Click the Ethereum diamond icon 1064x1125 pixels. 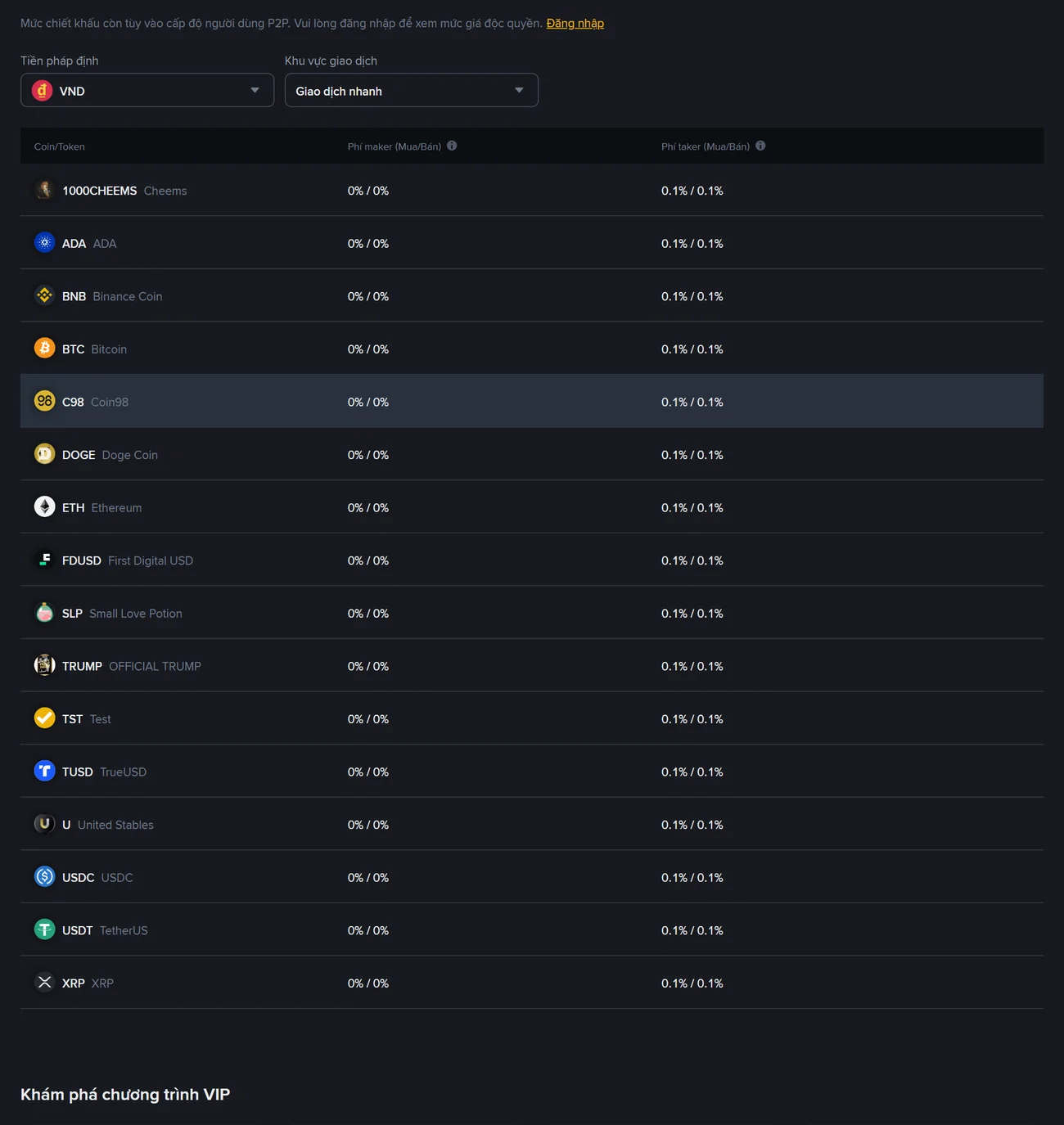(x=44, y=507)
